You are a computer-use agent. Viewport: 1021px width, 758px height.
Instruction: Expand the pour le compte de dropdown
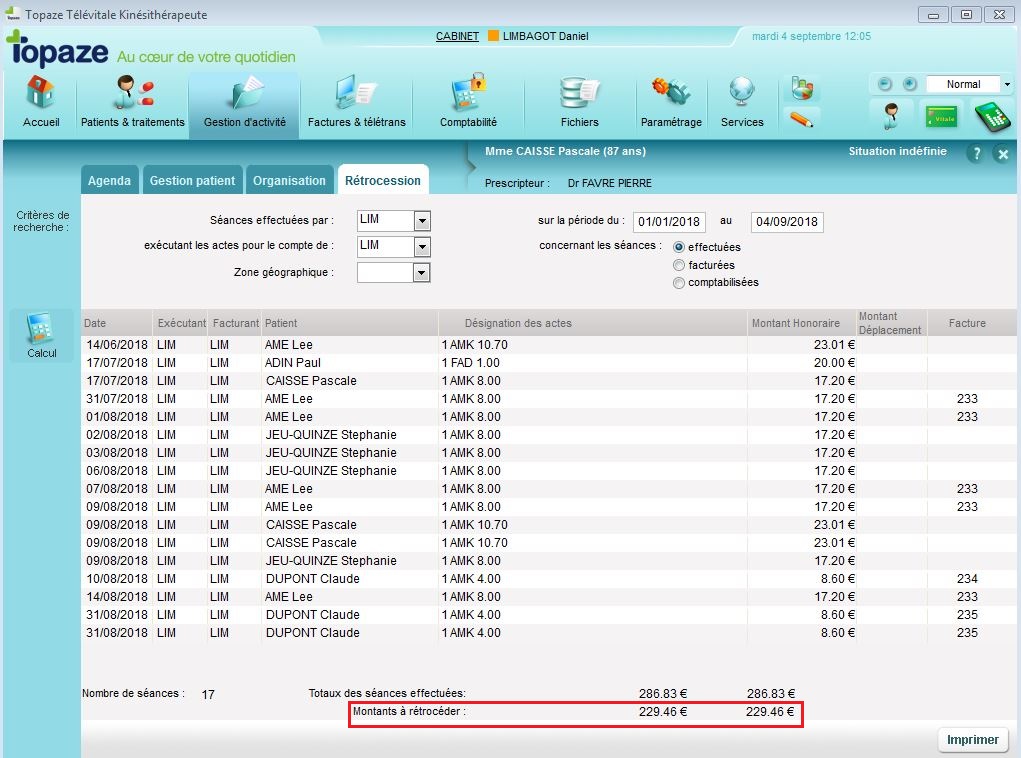[x=422, y=247]
